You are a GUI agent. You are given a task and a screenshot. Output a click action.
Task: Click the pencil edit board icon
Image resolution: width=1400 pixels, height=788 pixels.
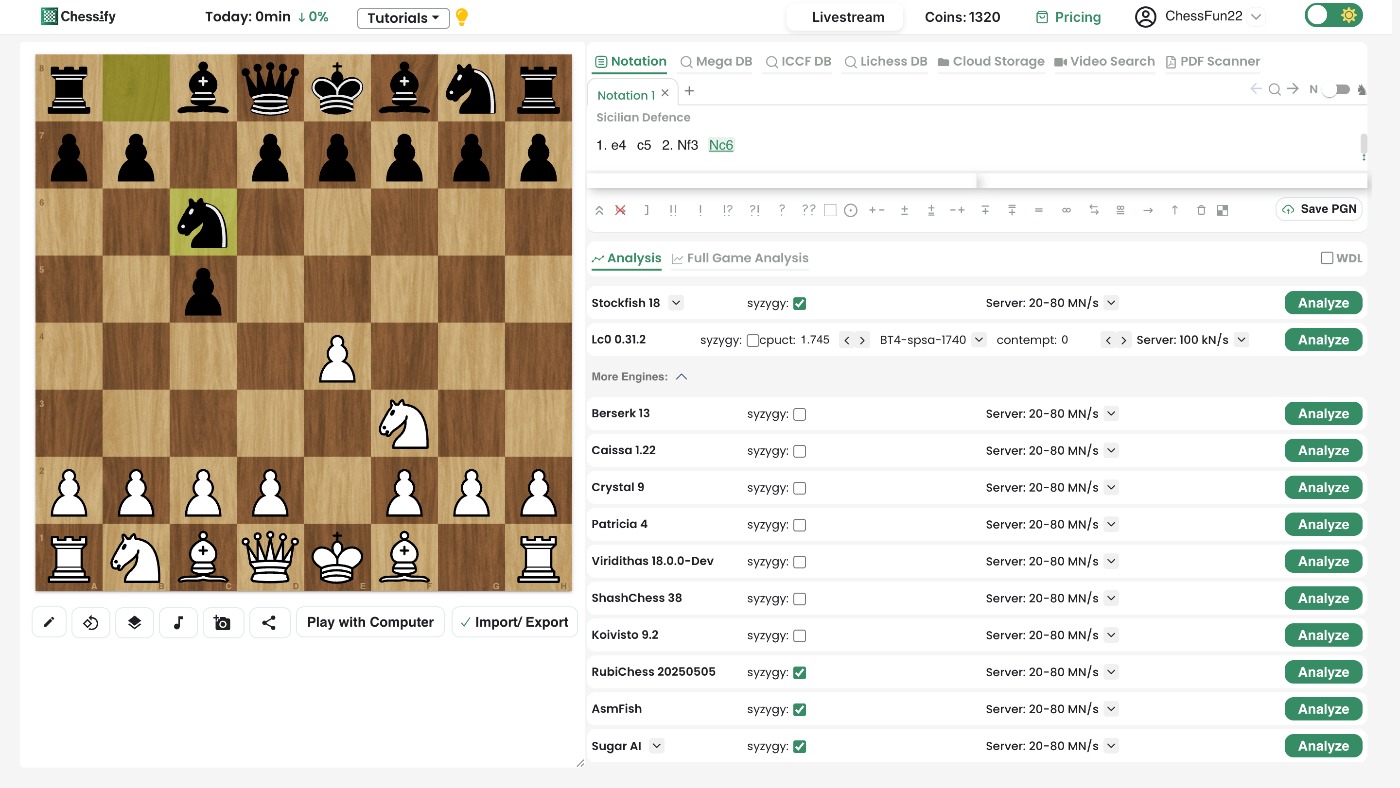[x=49, y=622]
